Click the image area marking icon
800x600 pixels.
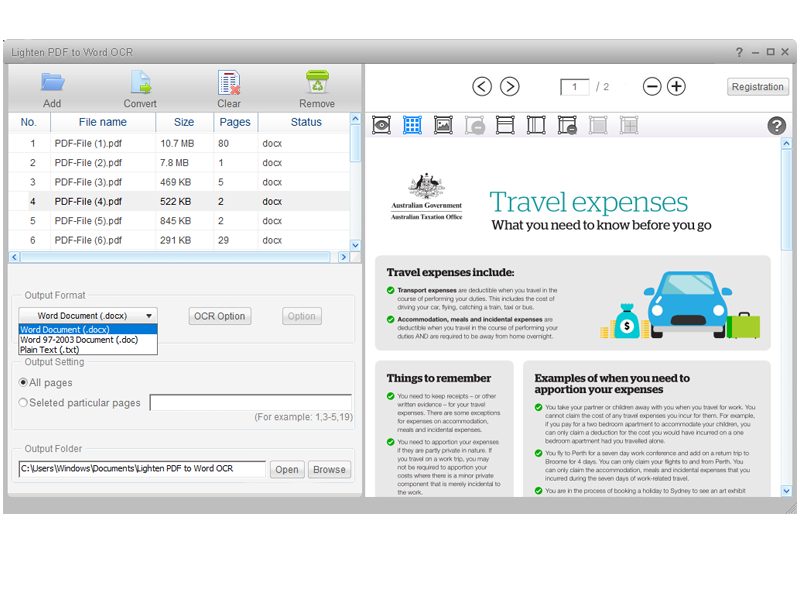pos(444,124)
